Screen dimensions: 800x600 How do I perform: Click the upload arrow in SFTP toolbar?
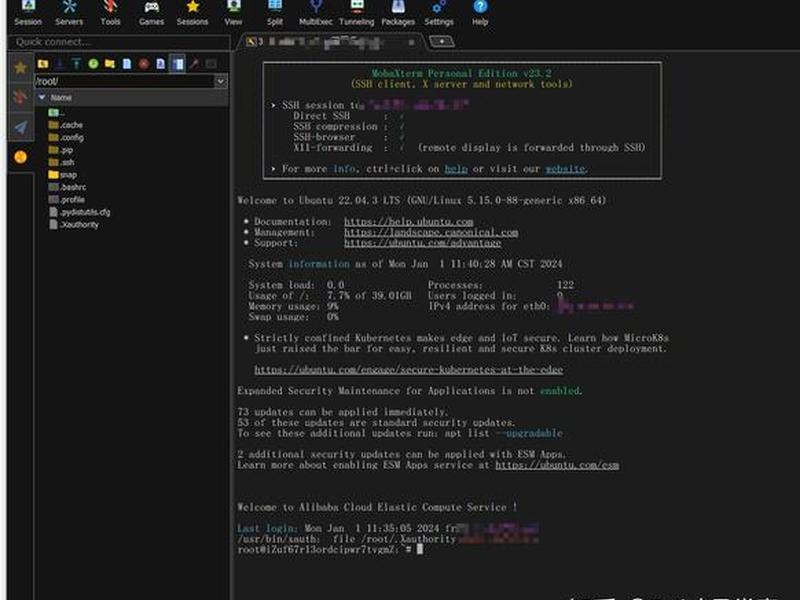(x=77, y=64)
